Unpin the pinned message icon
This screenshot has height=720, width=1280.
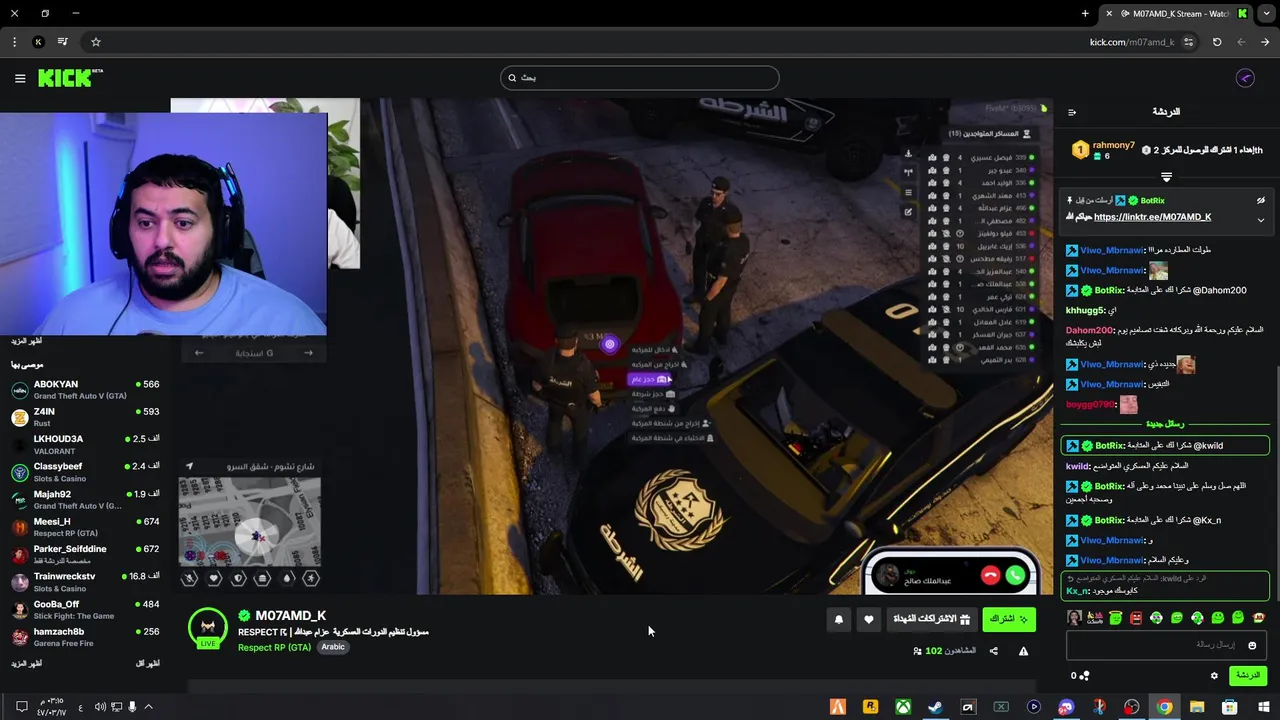click(x=1260, y=200)
